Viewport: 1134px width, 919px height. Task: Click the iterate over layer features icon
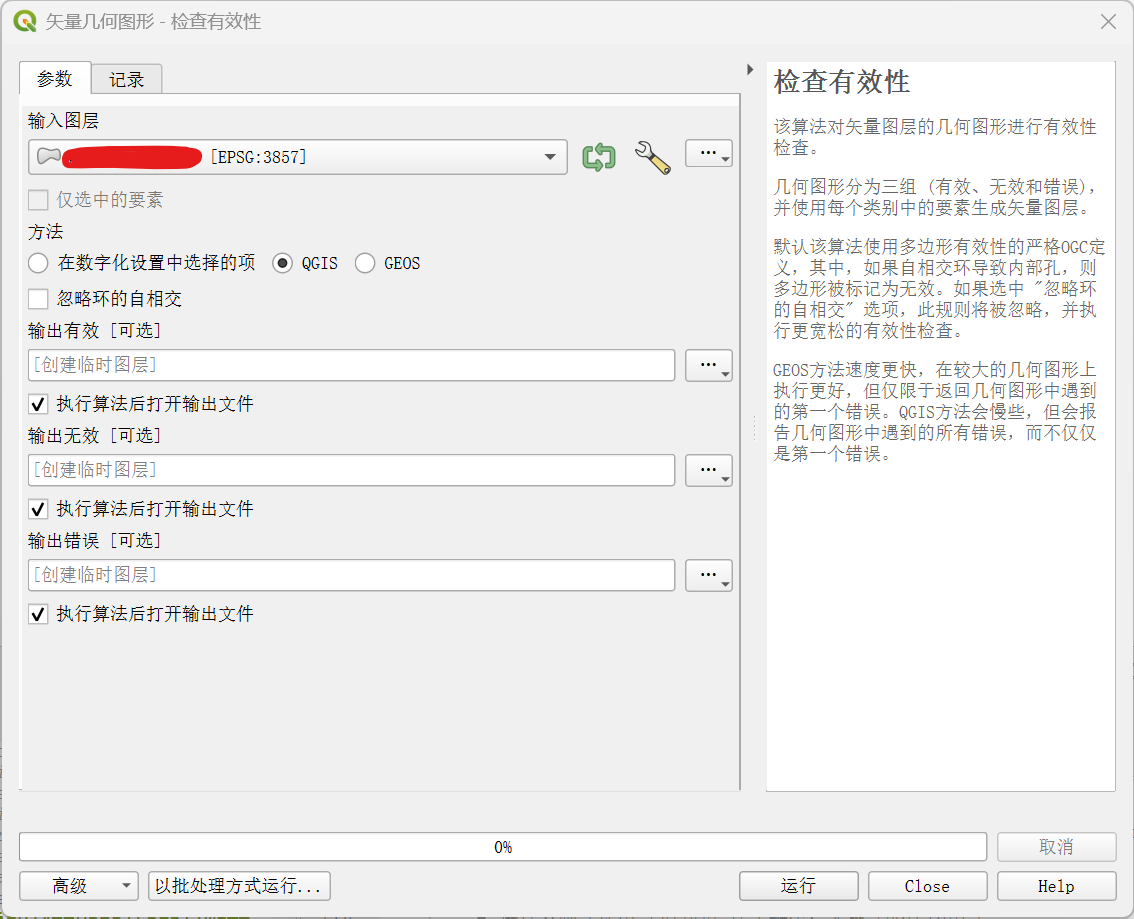[x=598, y=157]
